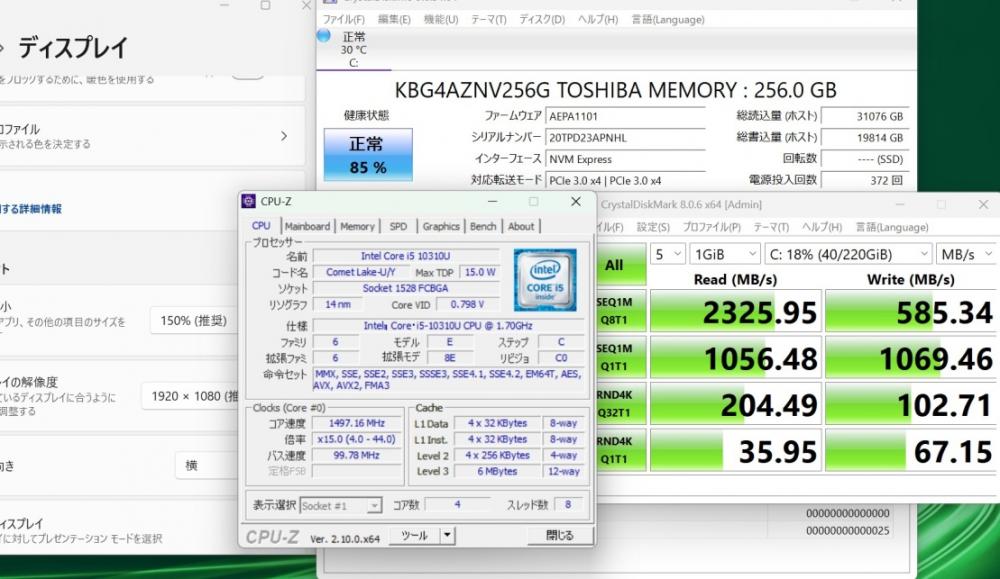Go to the Bench tab
Viewport: 1000px width, 579px height.
(x=483, y=226)
